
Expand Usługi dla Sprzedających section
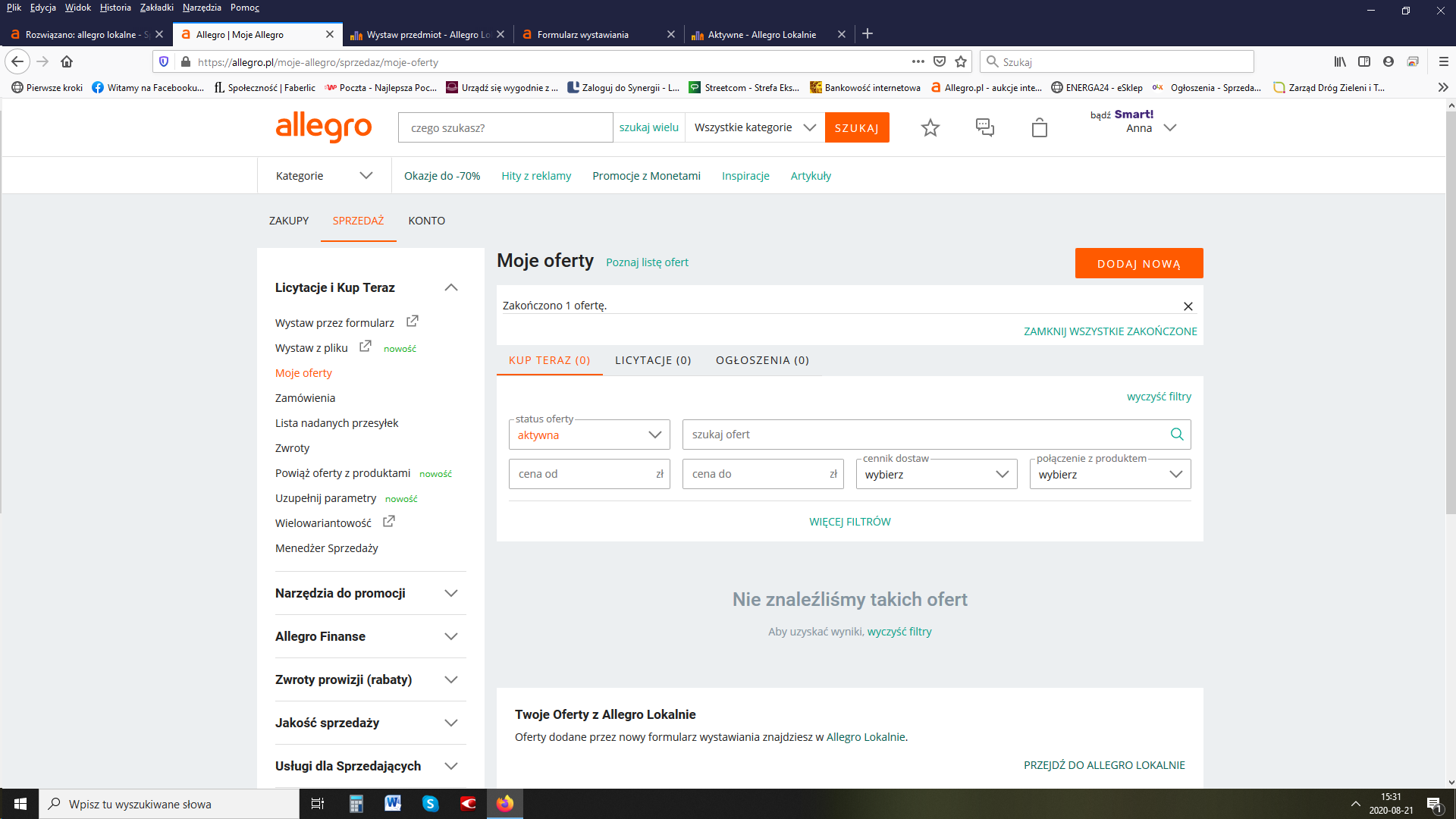pyautogui.click(x=451, y=766)
